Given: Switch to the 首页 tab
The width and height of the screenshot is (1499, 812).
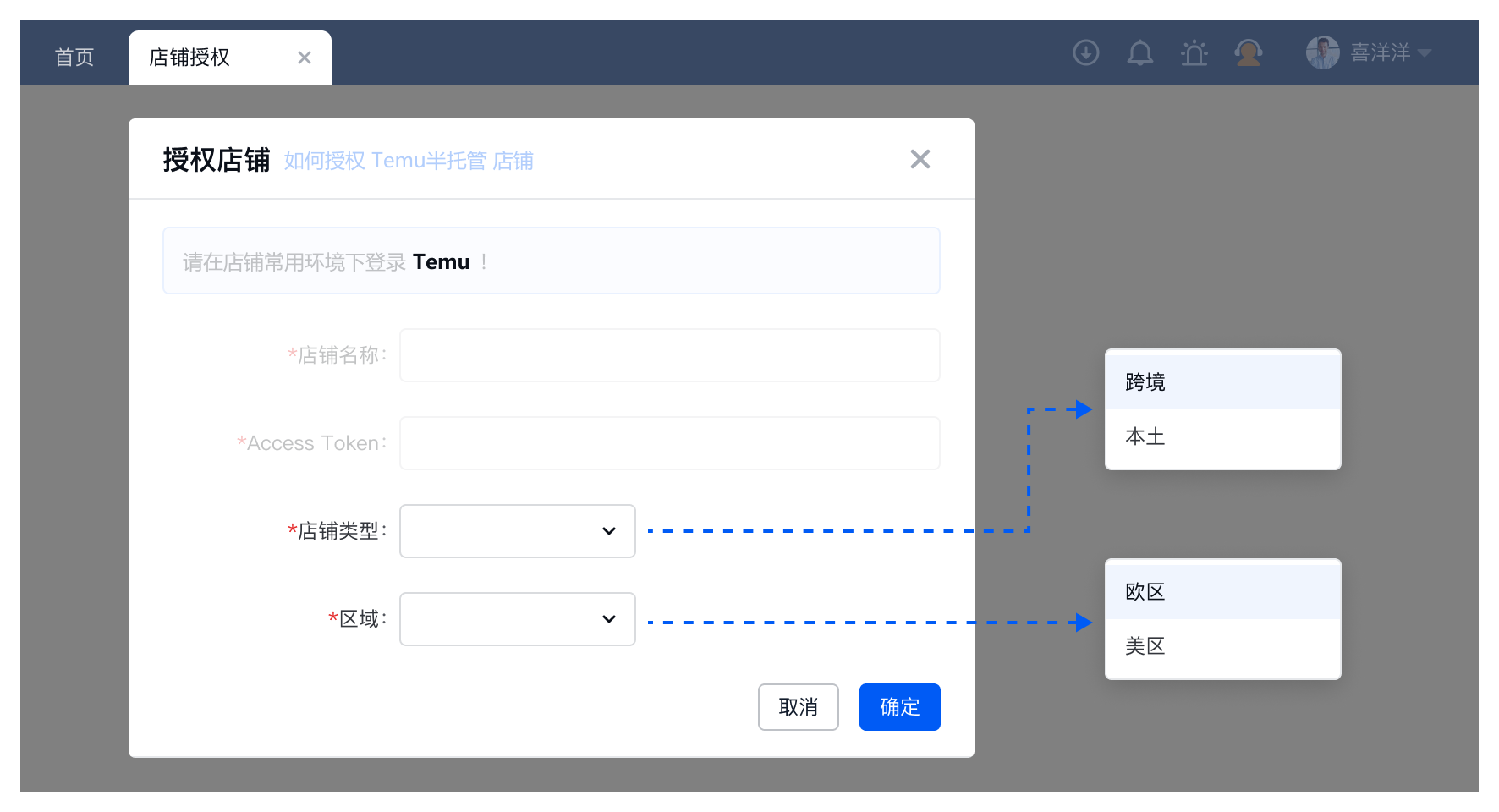Looking at the screenshot, I should pos(74,58).
